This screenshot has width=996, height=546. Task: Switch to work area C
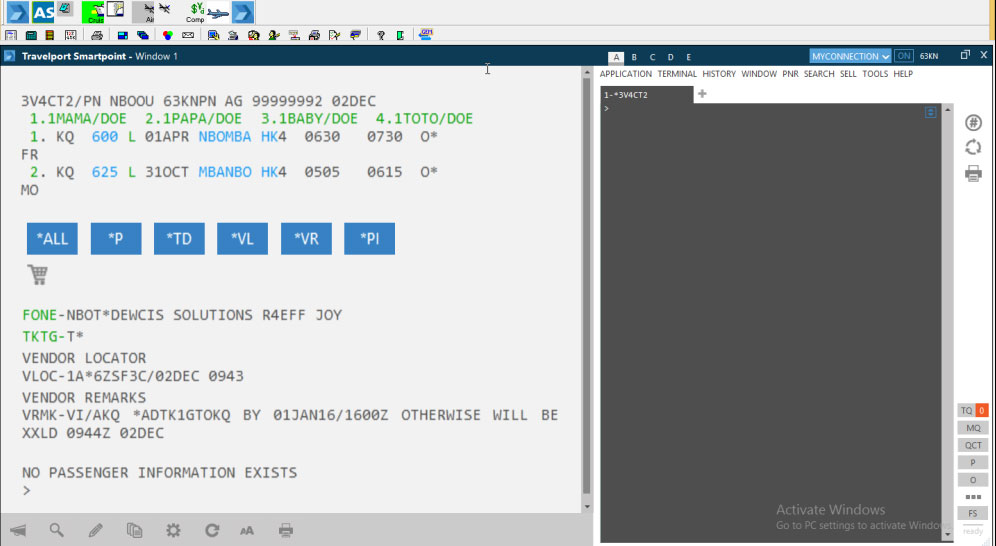[652, 57]
